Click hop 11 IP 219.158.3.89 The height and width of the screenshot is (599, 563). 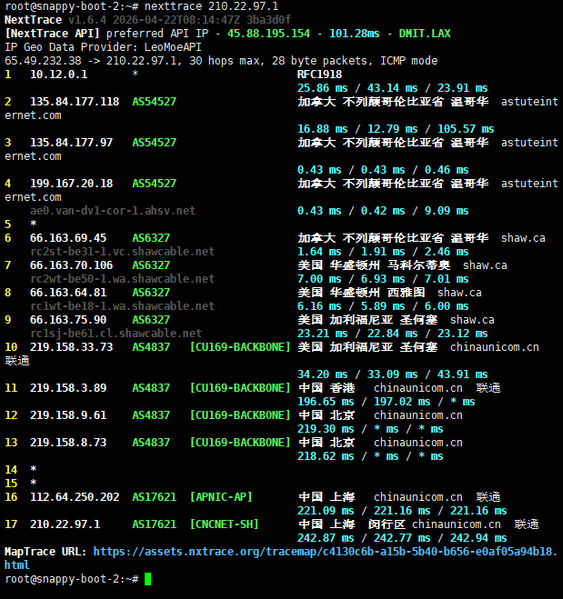tap(68, 388)
